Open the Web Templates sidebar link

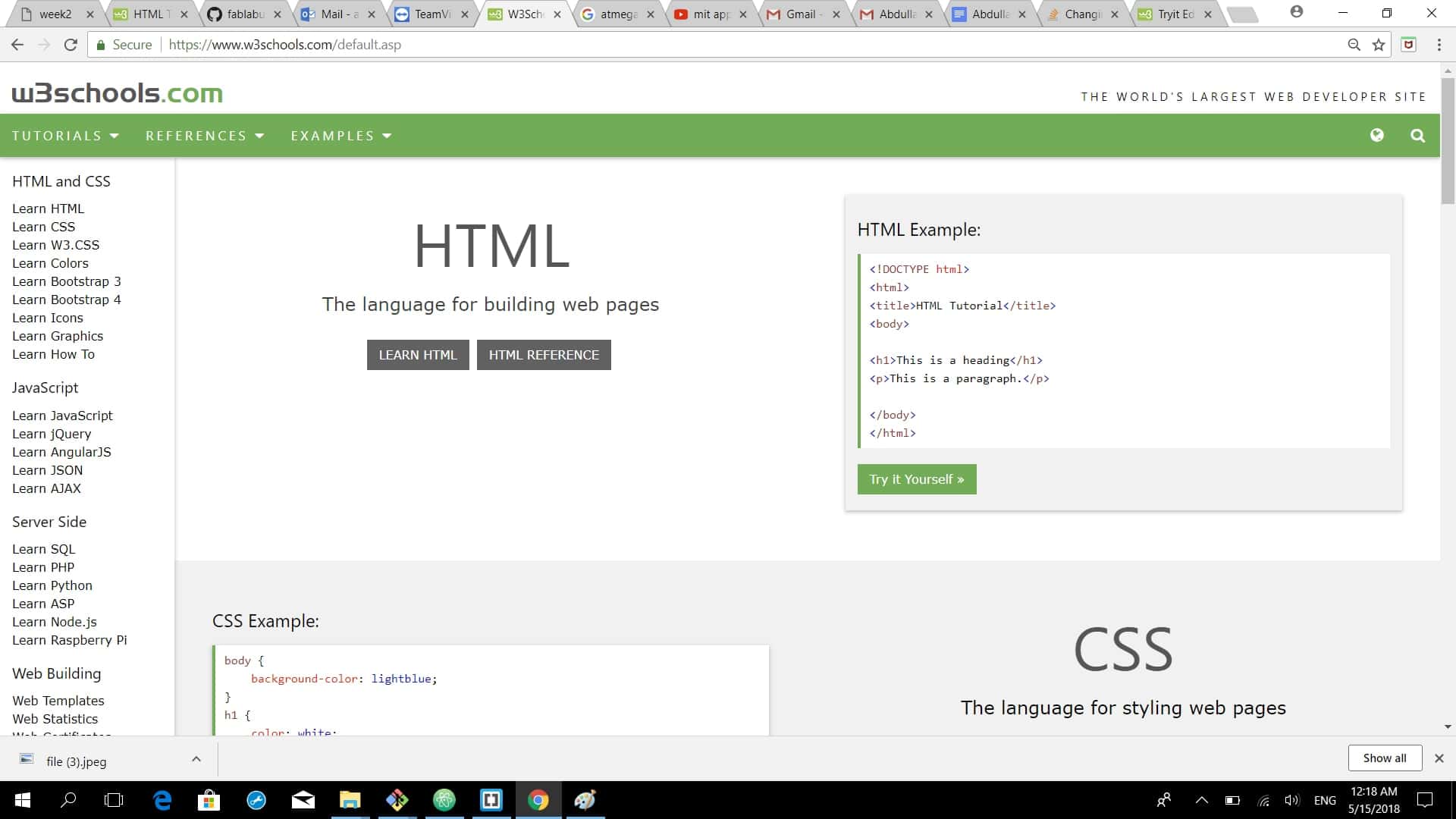pos(58,701)
